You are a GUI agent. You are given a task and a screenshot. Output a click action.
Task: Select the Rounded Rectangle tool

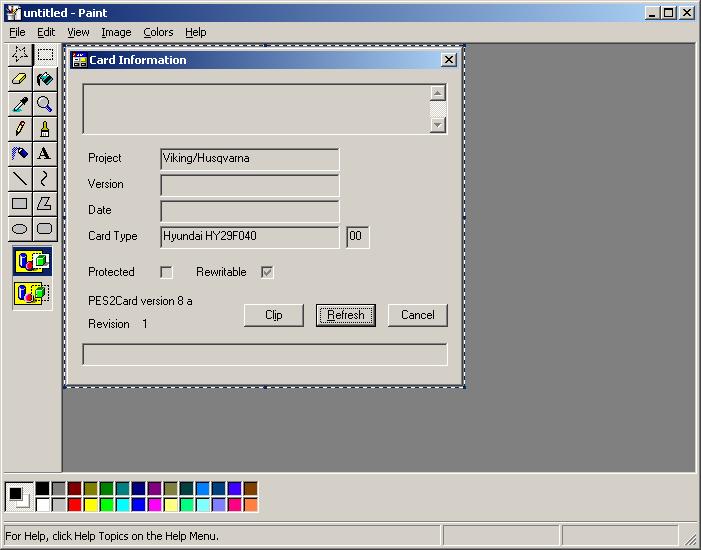45,229
